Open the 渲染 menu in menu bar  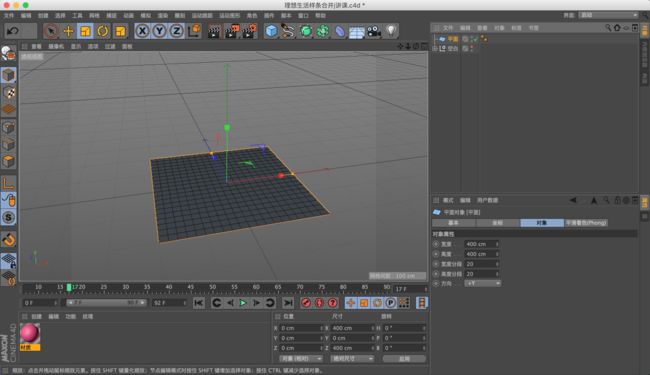(x=162, y=15)
